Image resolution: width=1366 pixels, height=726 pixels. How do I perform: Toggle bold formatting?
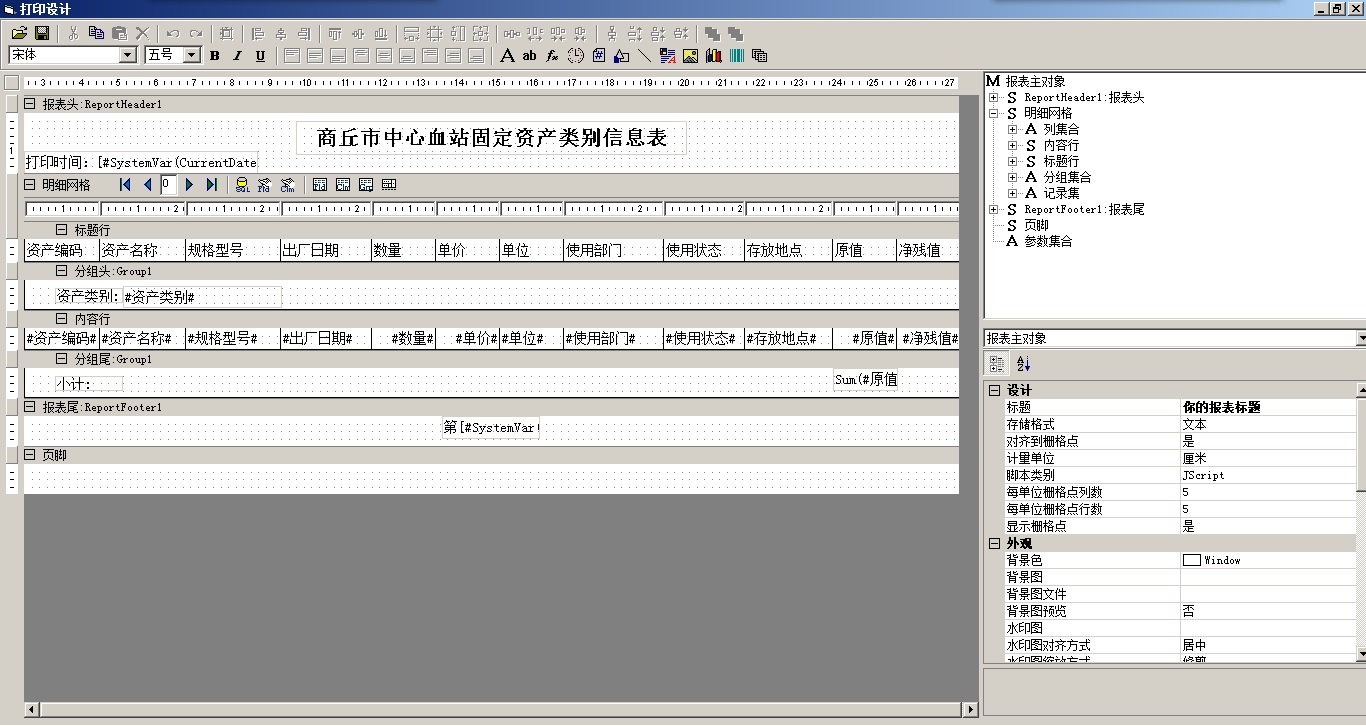point(214,56)
